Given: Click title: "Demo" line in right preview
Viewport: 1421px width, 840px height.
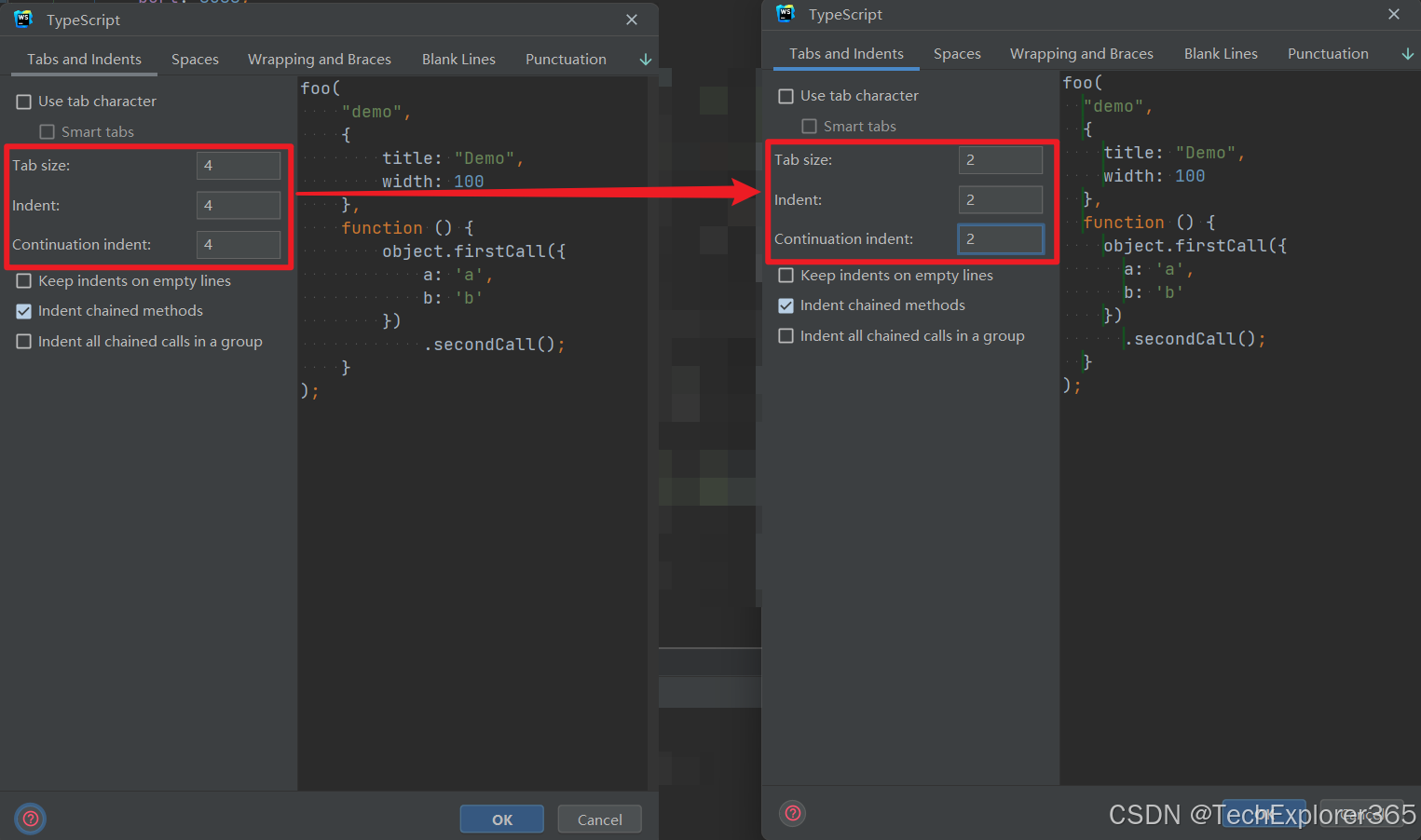Looking at the screenshot, I should tap(1174, 153).
